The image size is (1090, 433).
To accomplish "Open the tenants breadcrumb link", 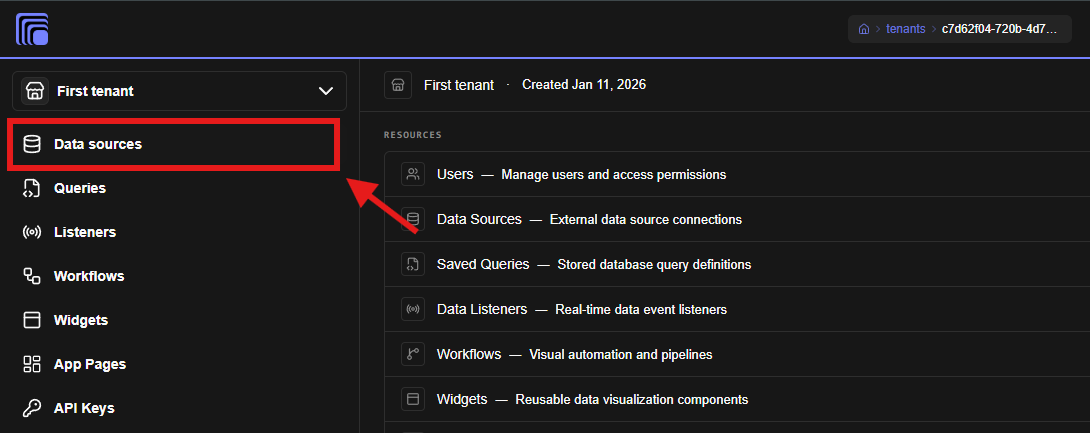I will click(x=906, y=29).
